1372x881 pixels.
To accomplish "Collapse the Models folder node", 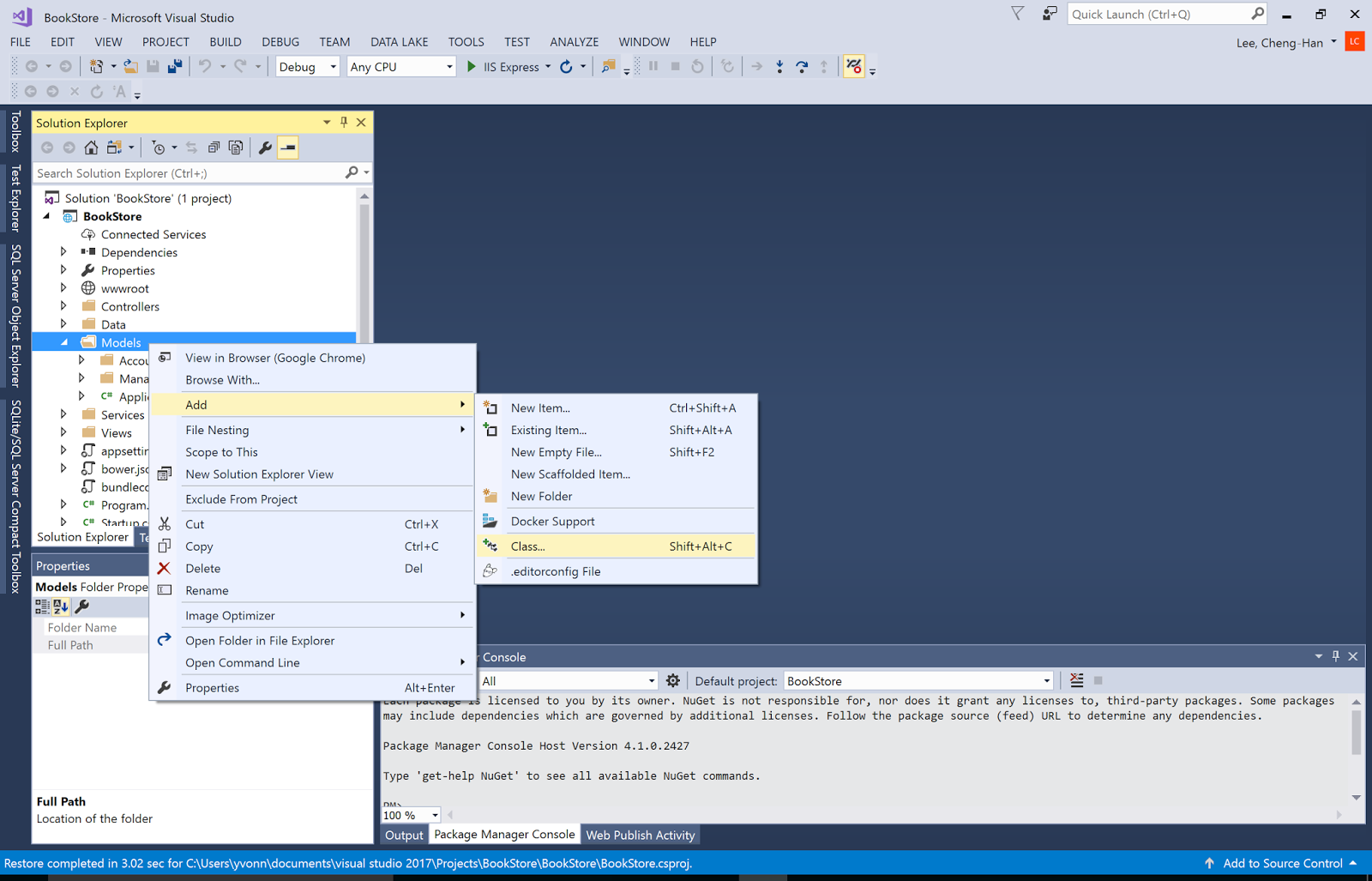I will point(64,342).
